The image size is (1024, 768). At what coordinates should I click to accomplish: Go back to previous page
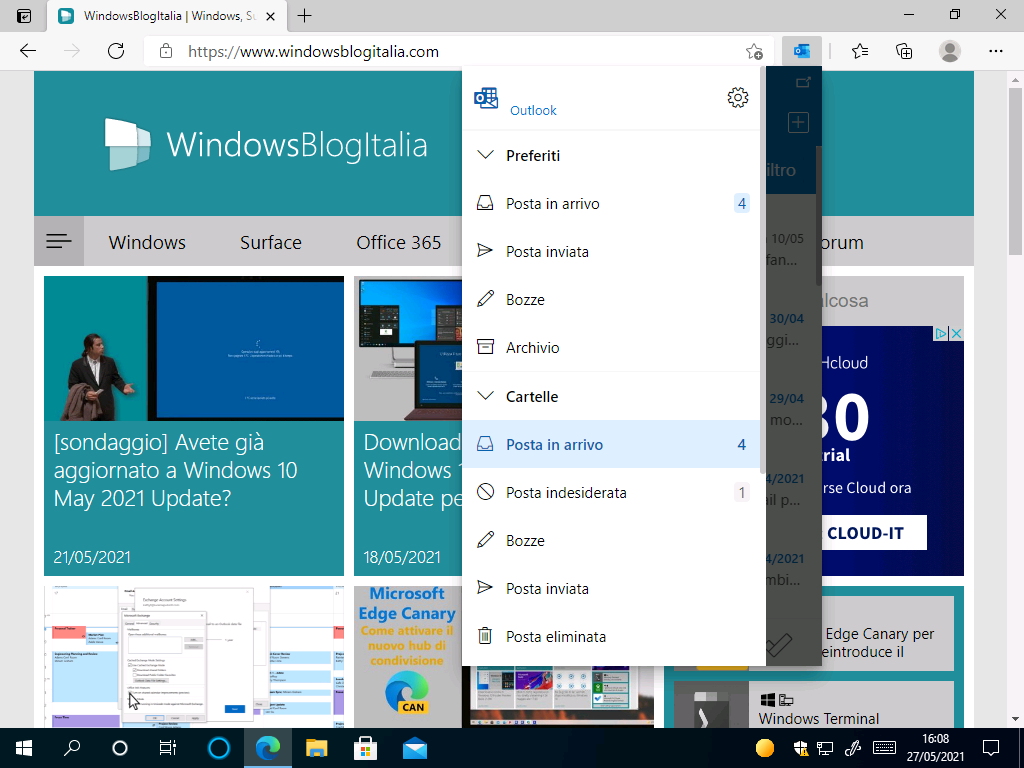(28, 51)
